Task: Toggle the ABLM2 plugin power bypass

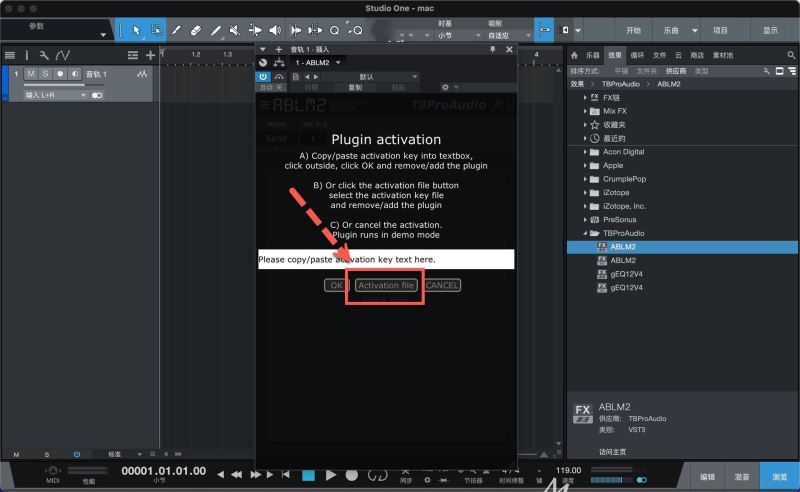Action: point(263,76)
